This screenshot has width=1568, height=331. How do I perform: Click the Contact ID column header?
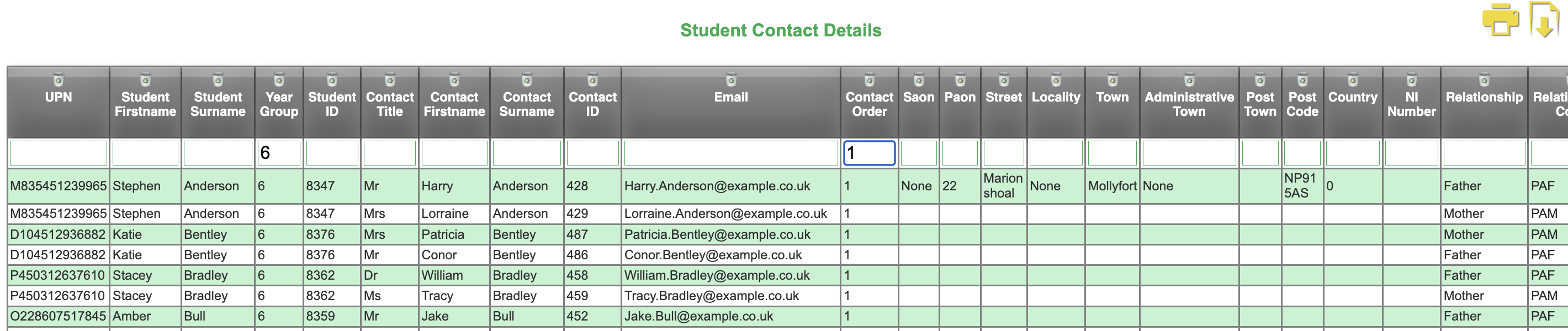(x=592, y=104)
